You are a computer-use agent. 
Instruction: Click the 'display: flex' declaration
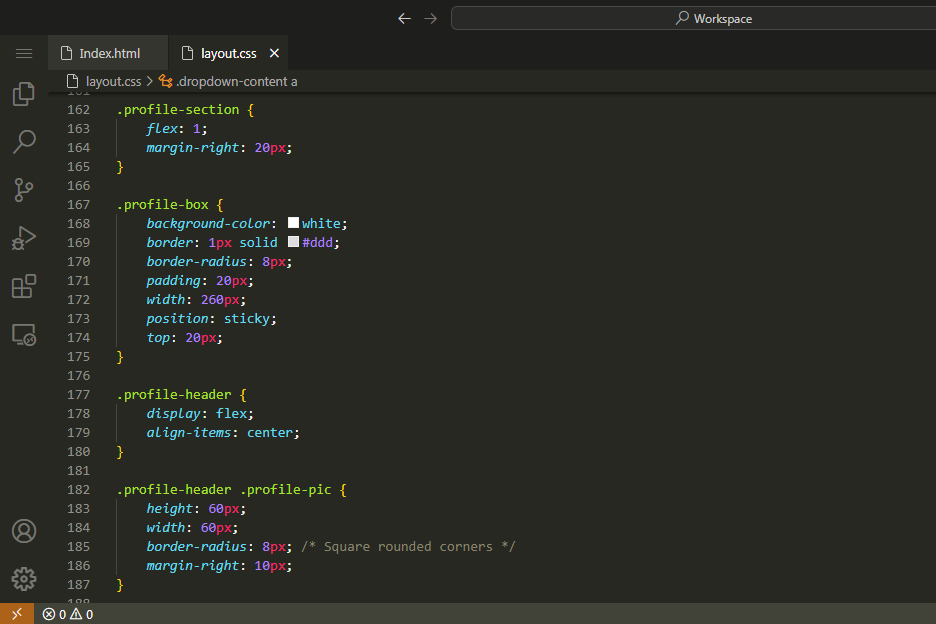point(200,414)
